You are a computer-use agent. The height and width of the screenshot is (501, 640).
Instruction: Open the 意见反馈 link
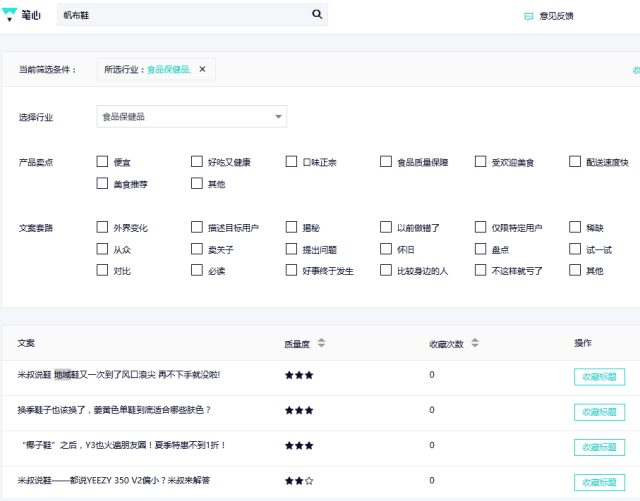point(556,15)
